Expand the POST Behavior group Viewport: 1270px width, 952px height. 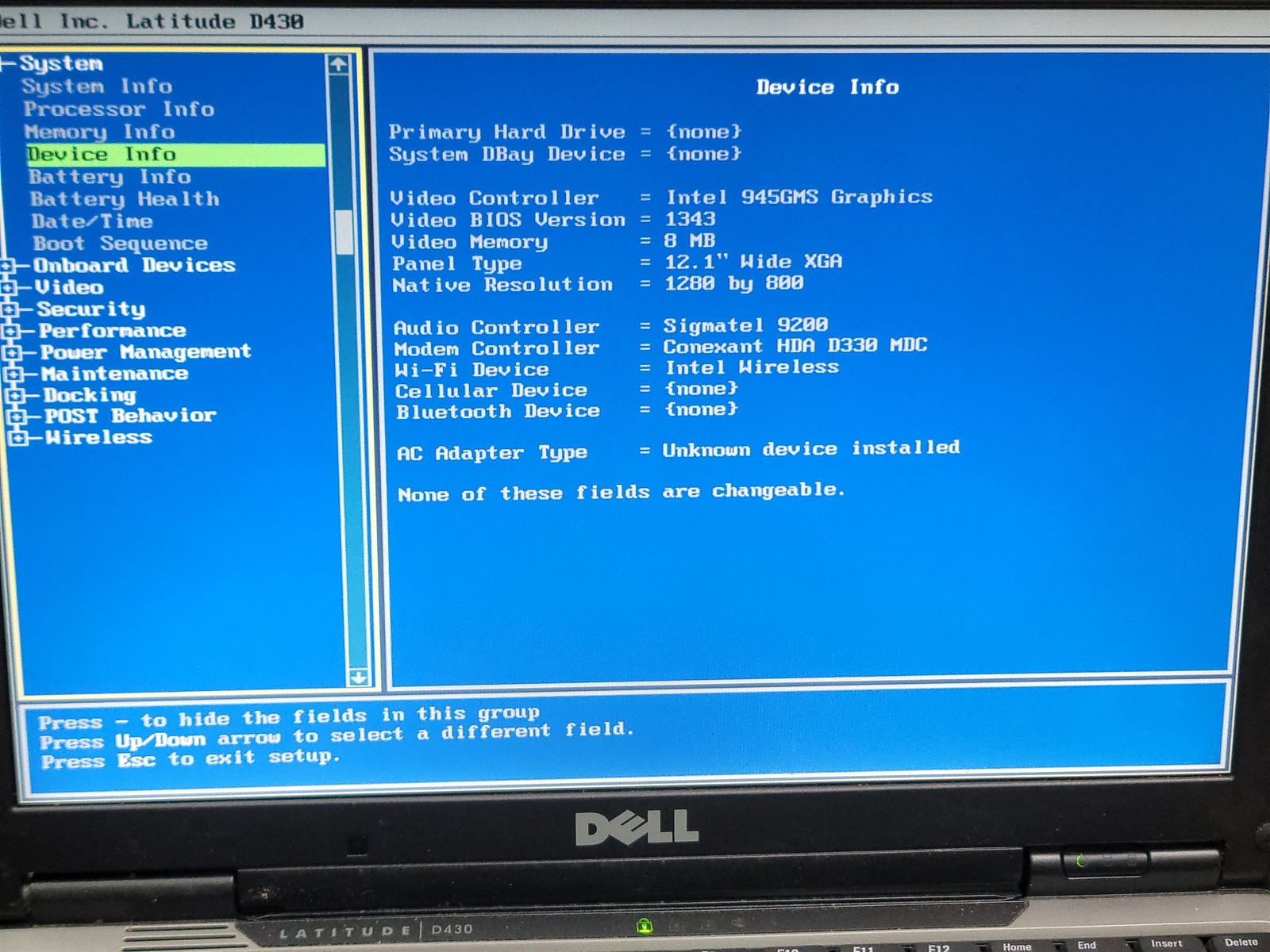tap(17, 416)
